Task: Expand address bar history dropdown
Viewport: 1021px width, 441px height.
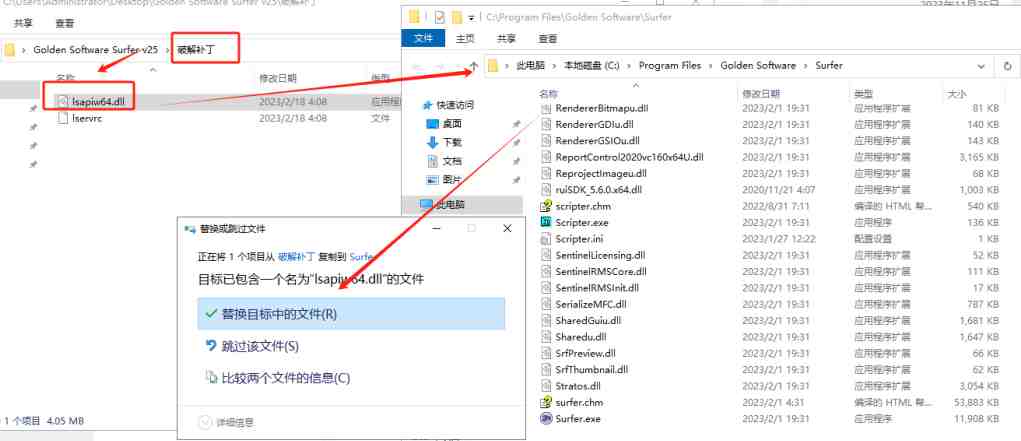Action: point(981,66)
